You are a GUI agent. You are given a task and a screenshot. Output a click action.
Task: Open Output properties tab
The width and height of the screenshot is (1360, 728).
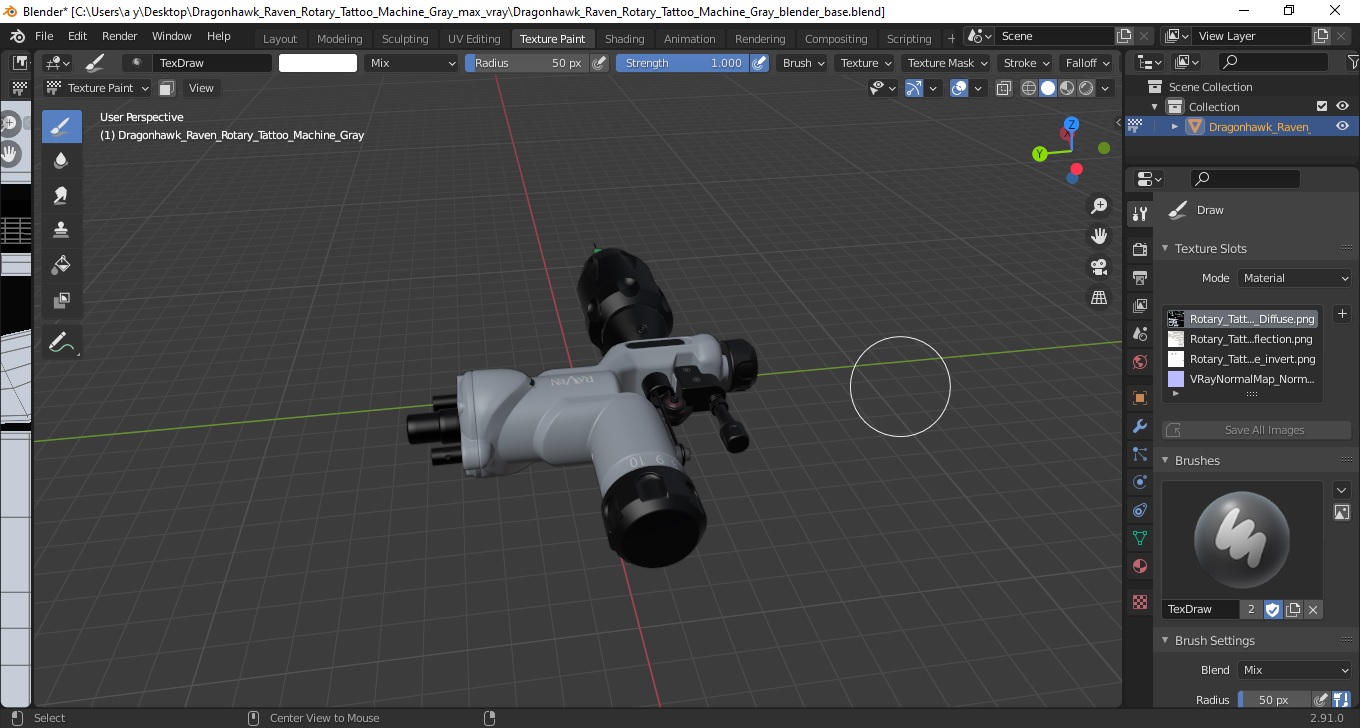coord(1139,277)
